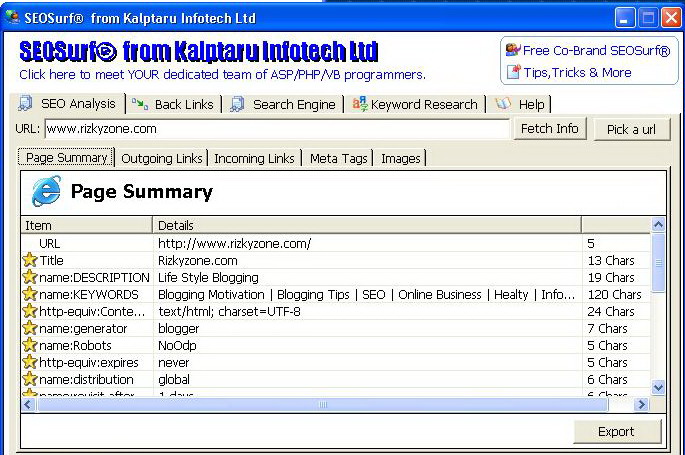Open the Free Co-Brand SEOSurf link

[x=596, y=51]
